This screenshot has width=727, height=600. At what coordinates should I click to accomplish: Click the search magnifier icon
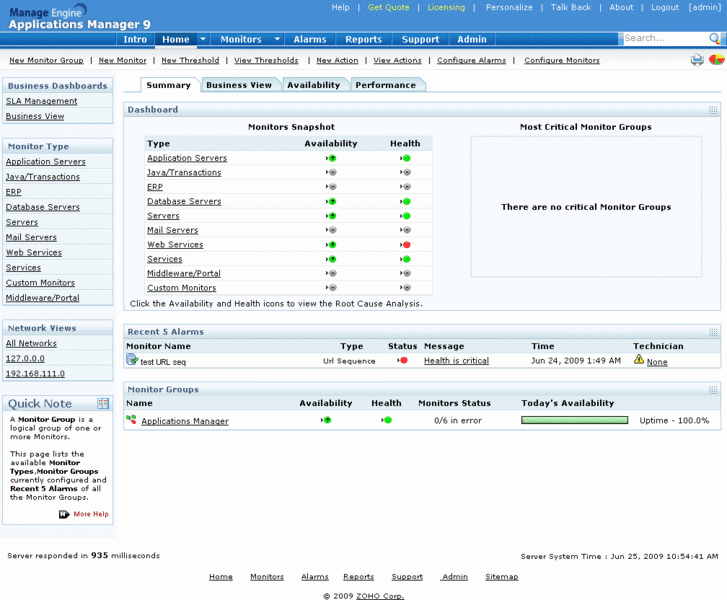coord(714,39)
